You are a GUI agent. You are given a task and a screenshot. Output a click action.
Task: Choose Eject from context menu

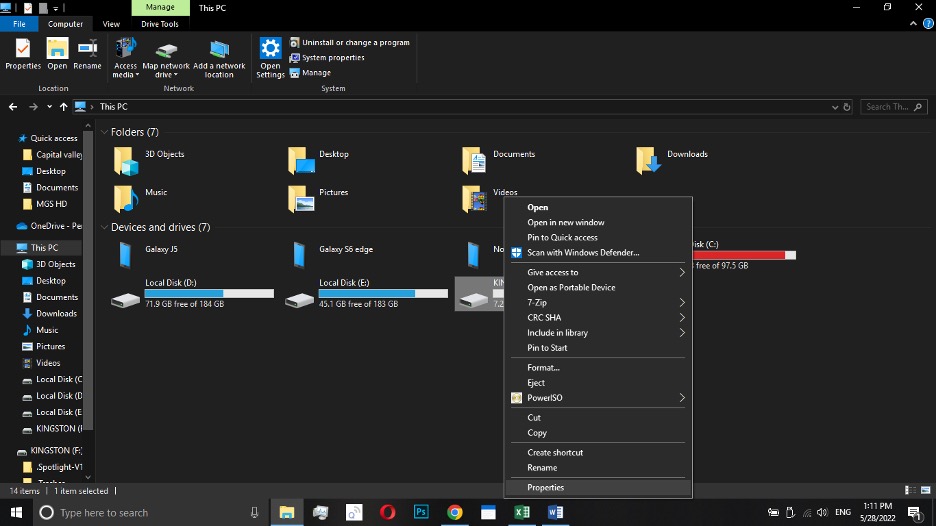pyautogui.click(x=598, y=383)
